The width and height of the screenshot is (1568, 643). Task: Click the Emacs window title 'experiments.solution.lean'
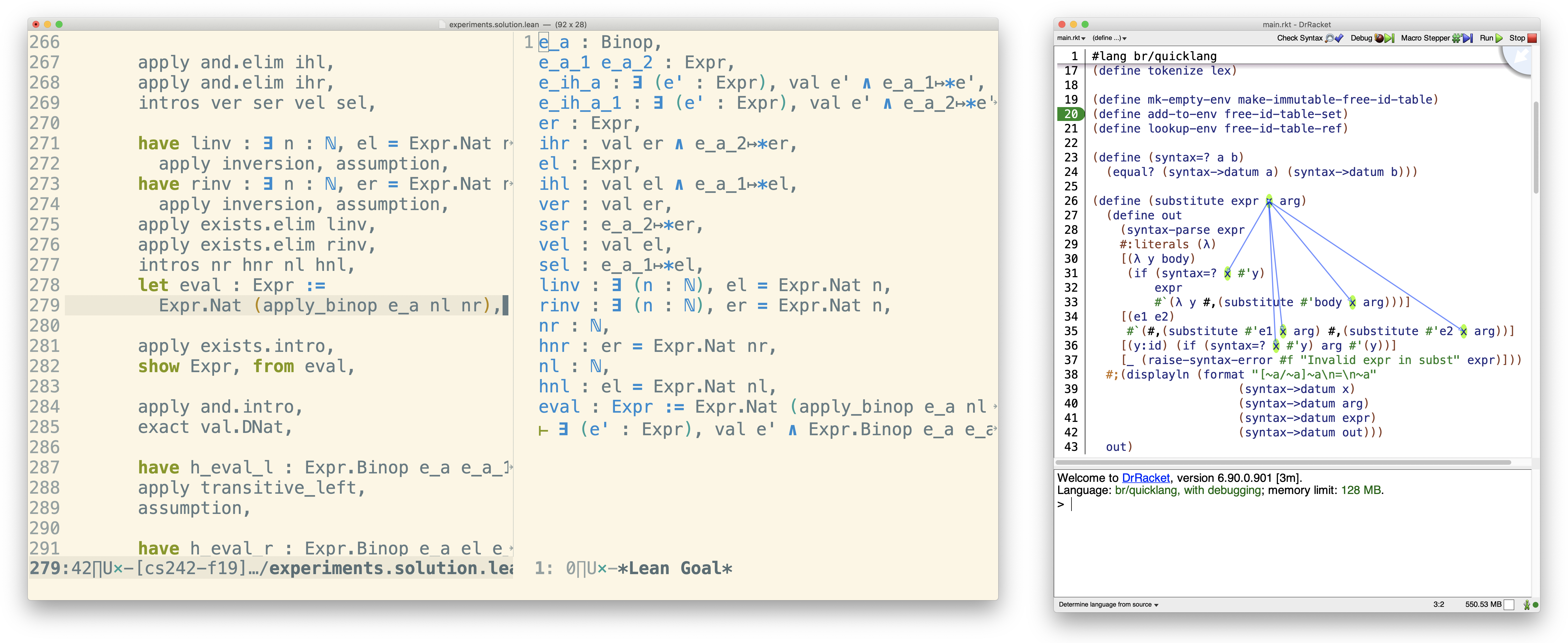pyautogui.click(x=494, y=24)
